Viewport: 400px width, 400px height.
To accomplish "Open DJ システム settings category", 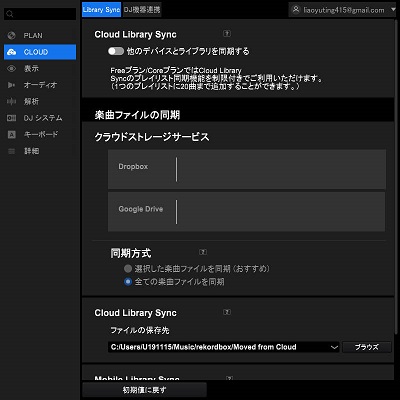I will tap(40, 118).
